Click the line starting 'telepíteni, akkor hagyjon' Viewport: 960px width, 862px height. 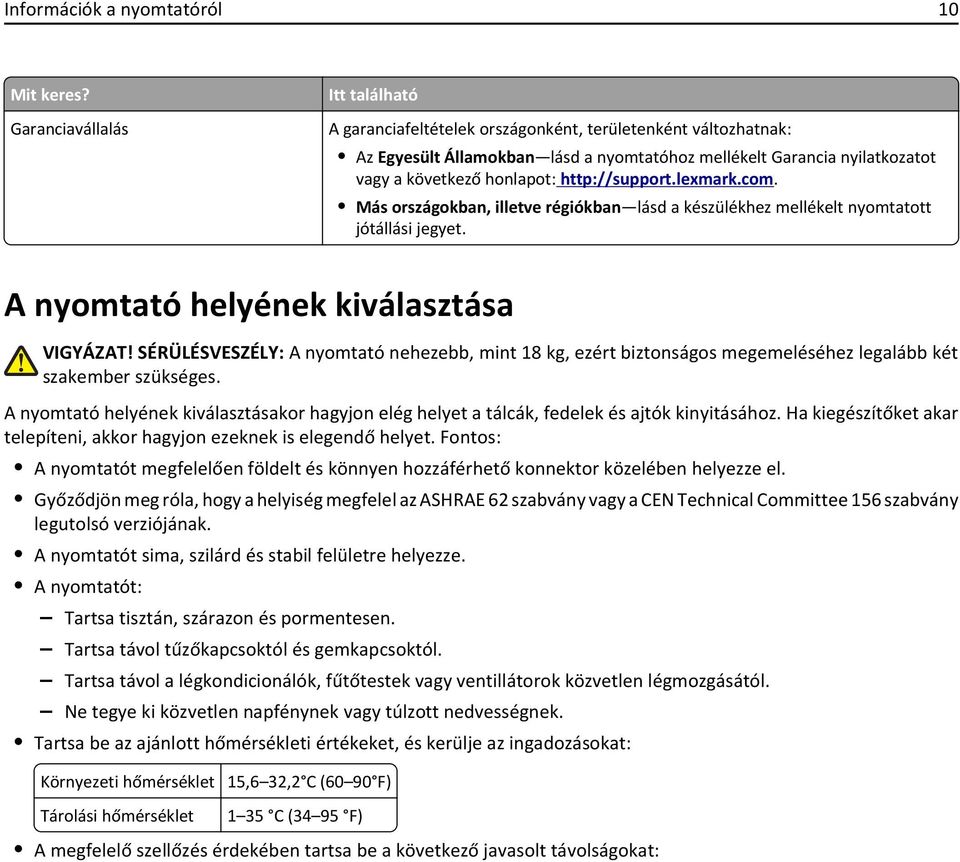[252, 437]
